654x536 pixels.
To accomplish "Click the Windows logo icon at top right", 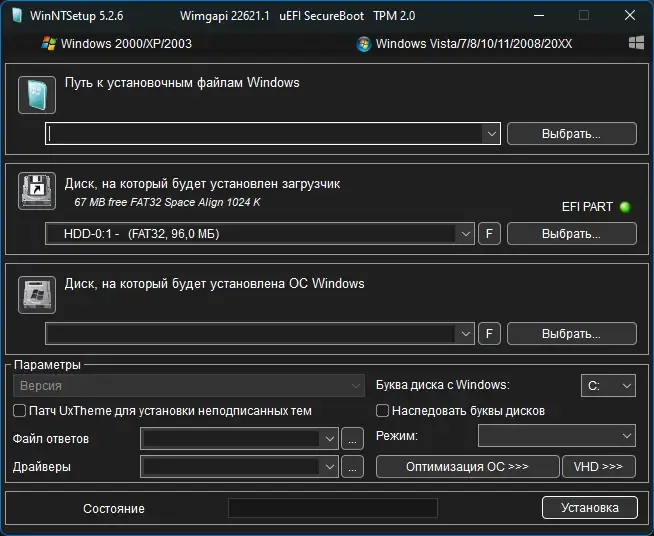I will coord(636,43).
